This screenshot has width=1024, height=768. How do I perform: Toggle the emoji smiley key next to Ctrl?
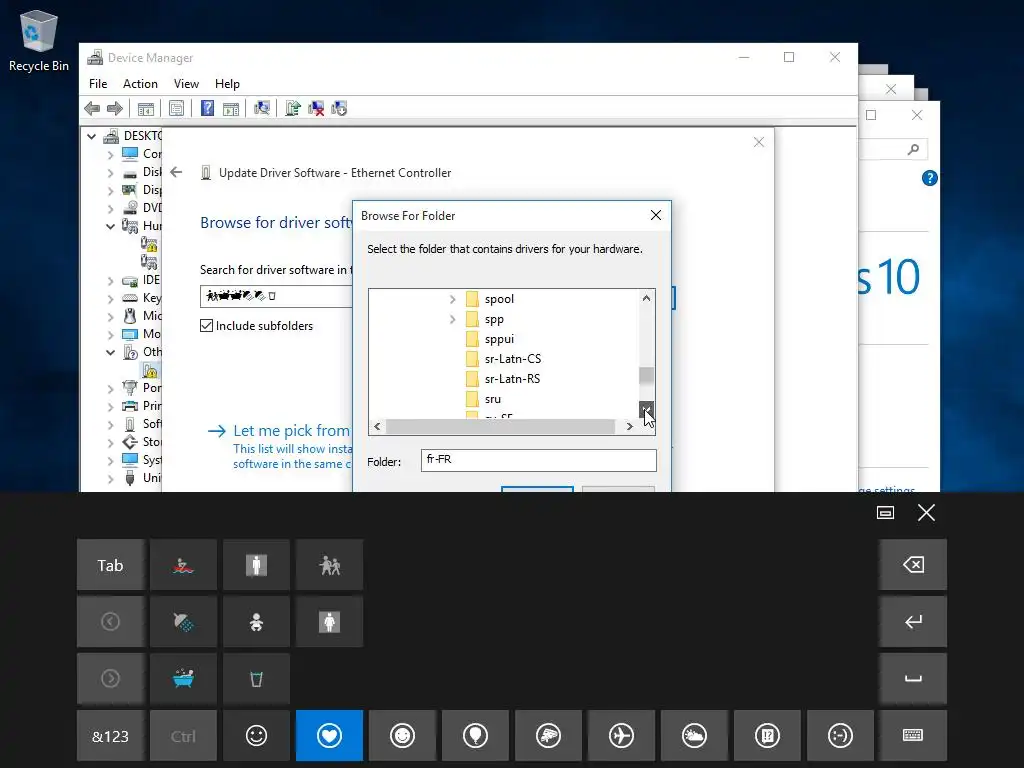(256, 735)
